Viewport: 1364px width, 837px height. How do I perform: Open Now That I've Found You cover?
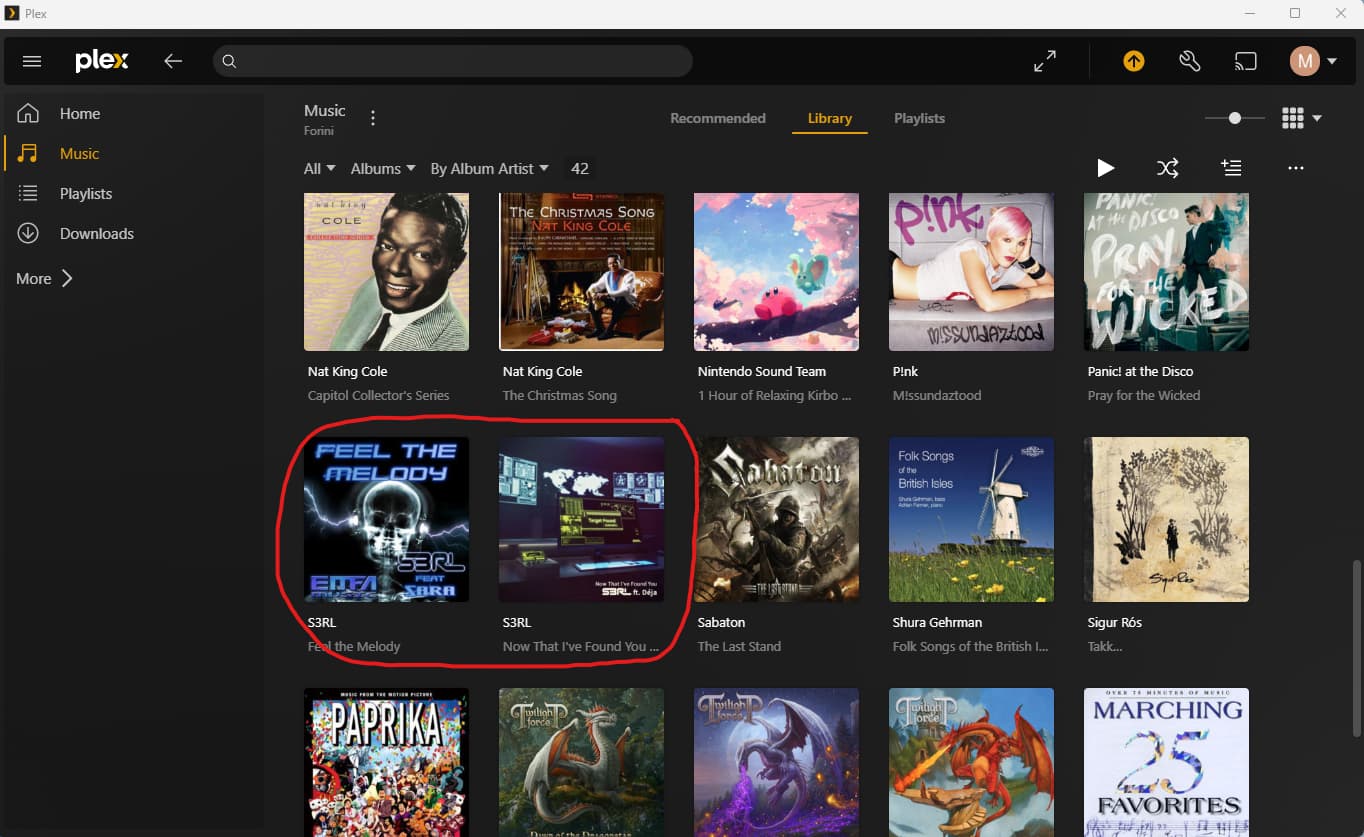(582, 519)
